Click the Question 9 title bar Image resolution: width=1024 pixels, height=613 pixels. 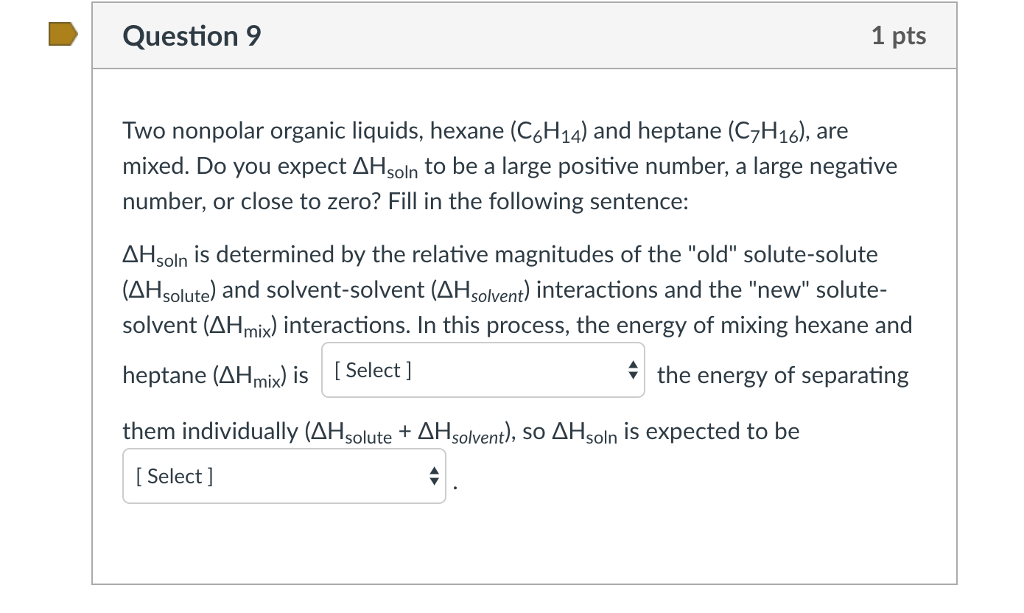(x=525, y=35)
